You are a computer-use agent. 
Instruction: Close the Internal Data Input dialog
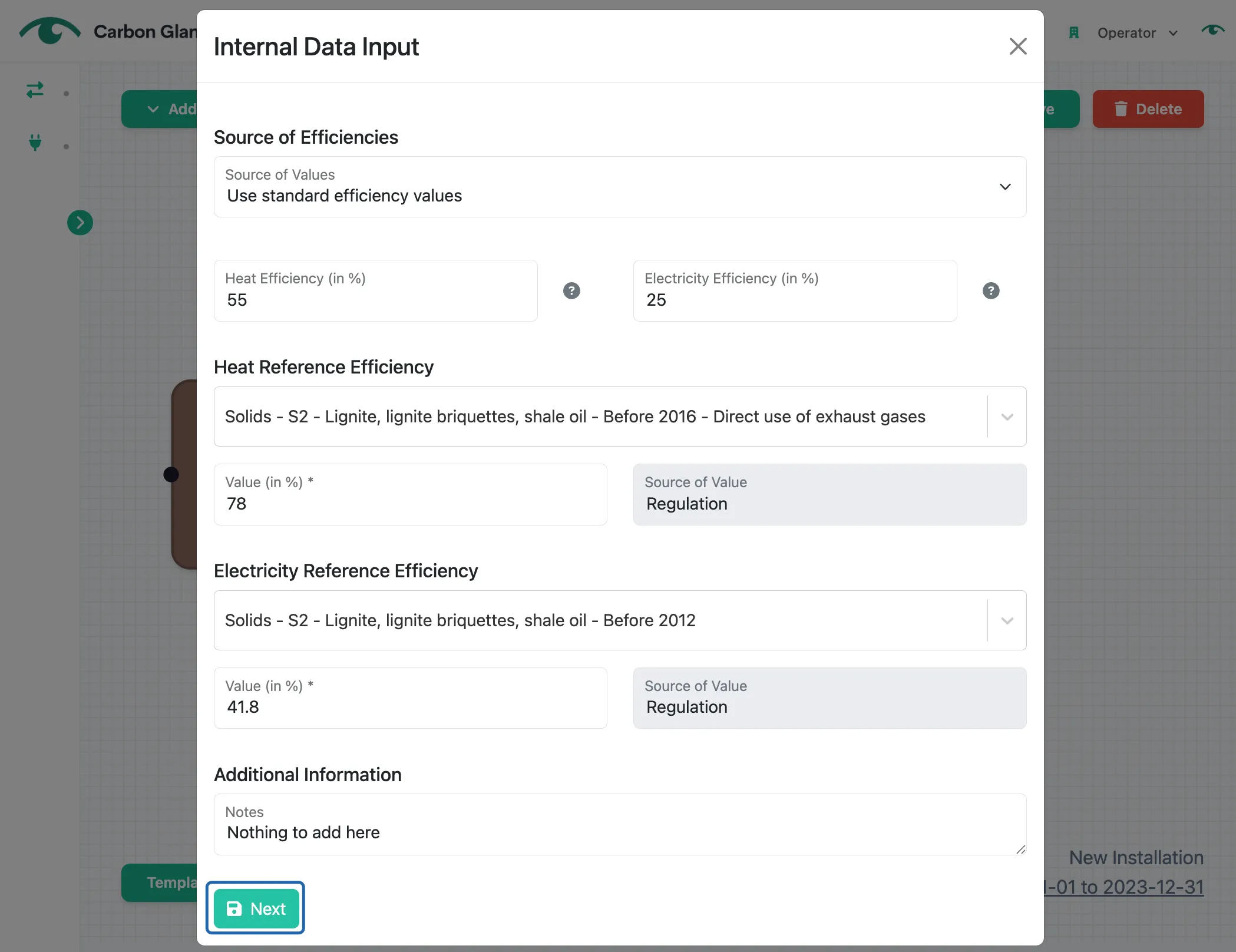click(1018, 46)
